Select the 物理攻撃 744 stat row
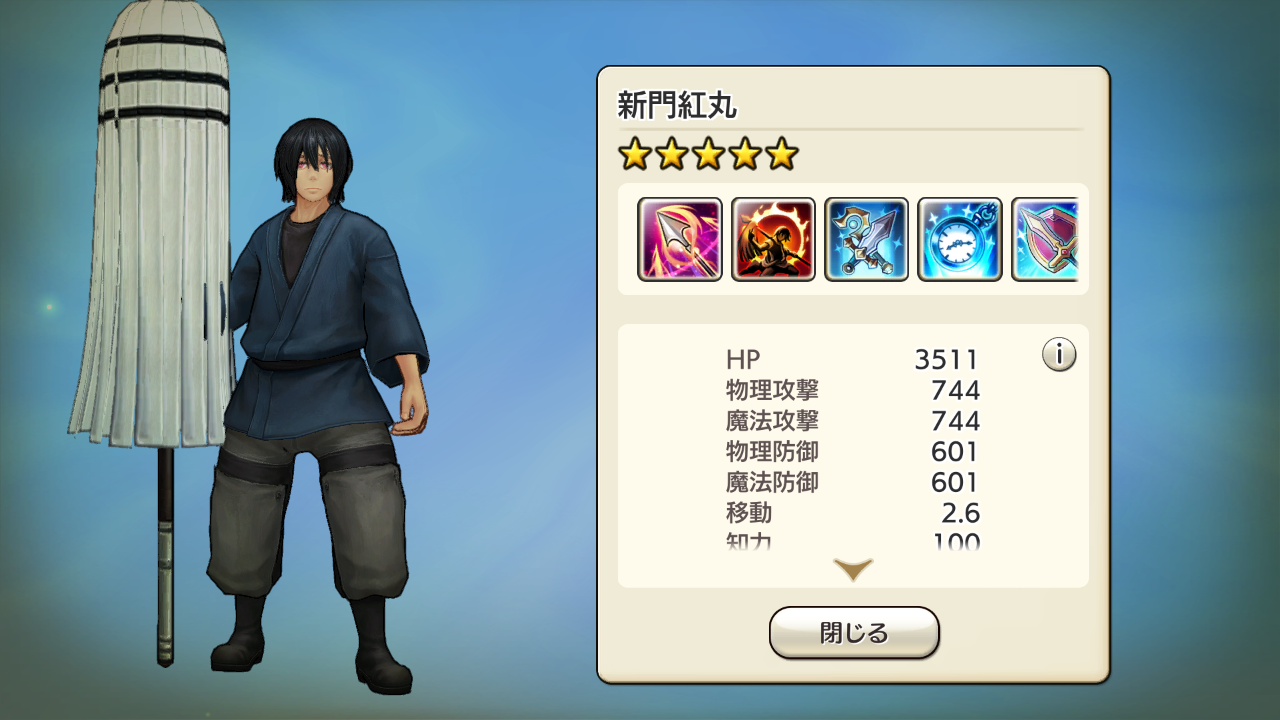The image size is (1280, 720). coord(853,390)
